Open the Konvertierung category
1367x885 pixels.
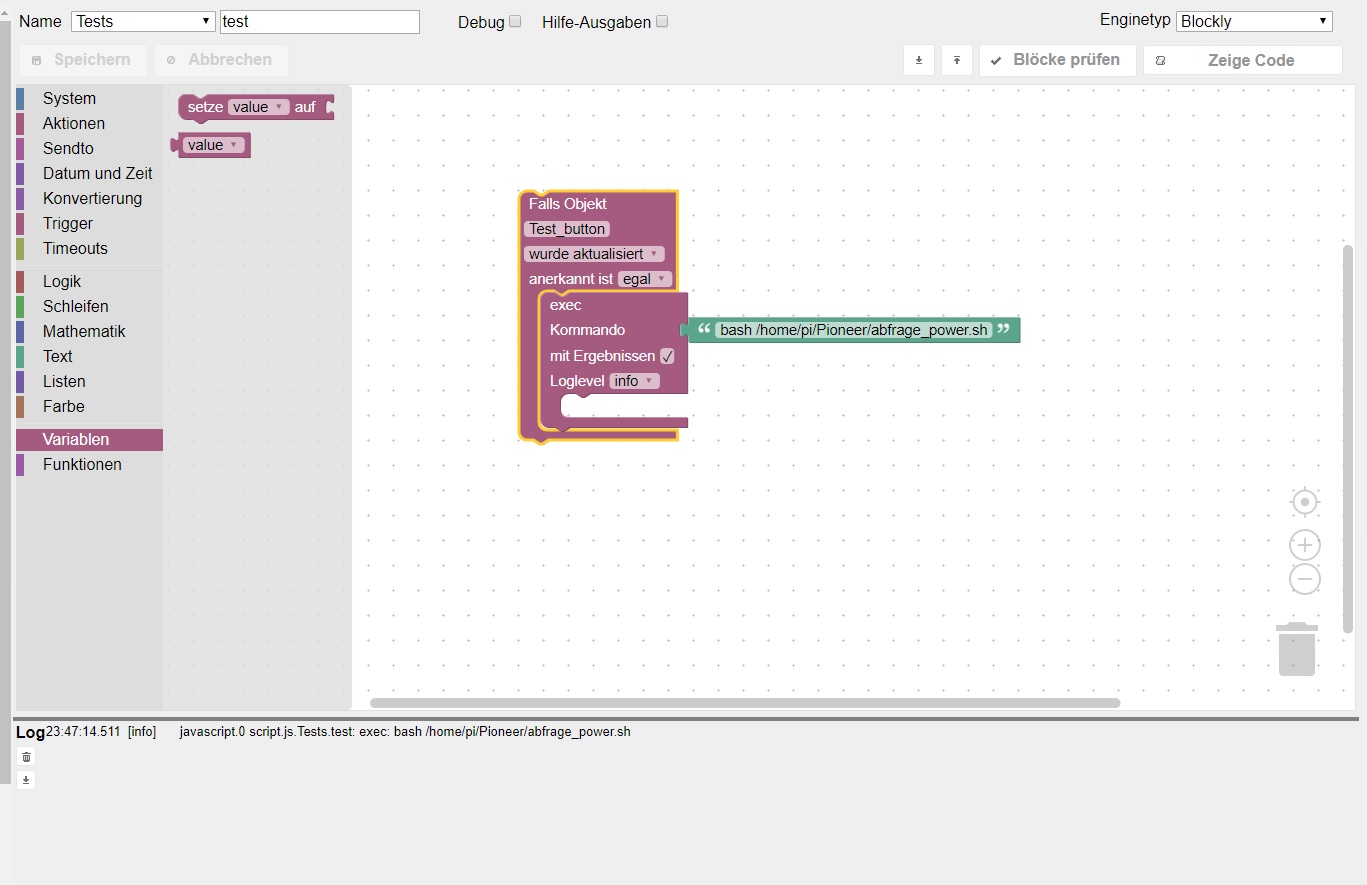89,198
